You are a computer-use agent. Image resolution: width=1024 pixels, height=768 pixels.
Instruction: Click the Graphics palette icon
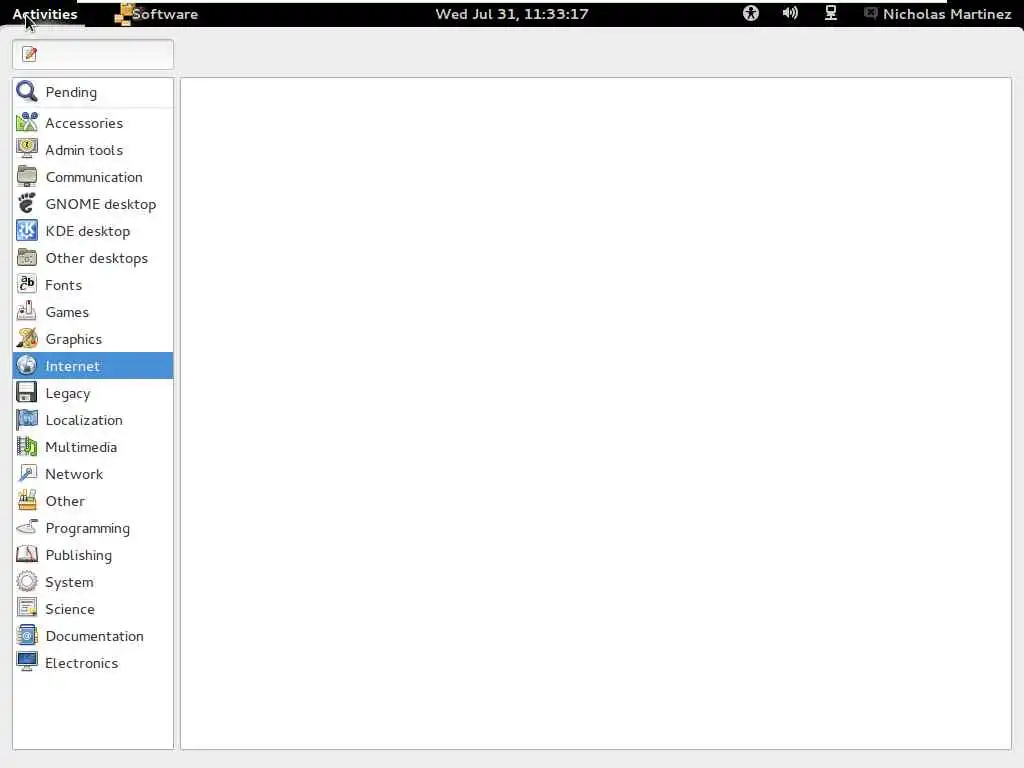coord(27,338)
